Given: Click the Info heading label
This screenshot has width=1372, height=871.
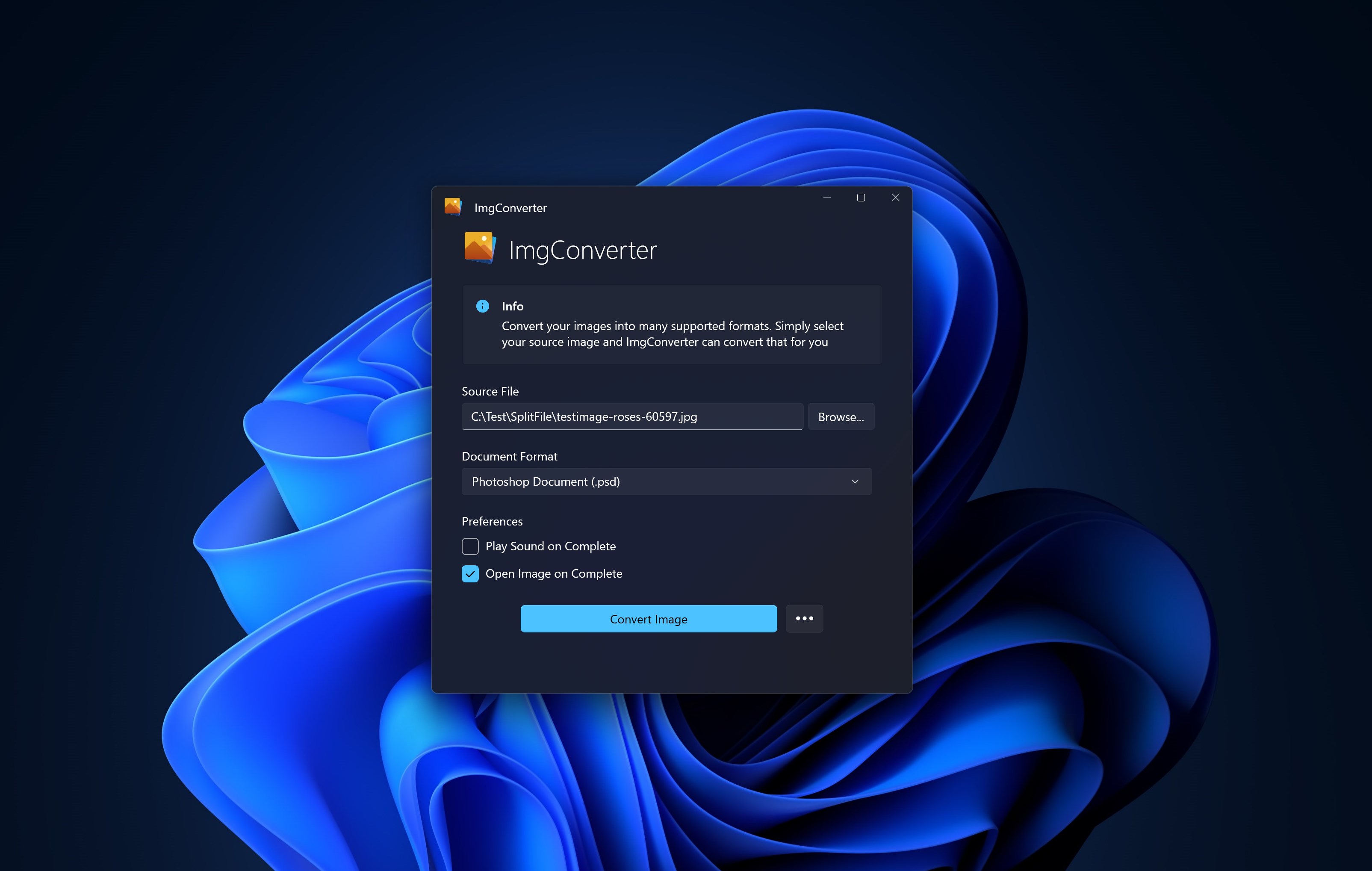Looking at the screenshot, I should [512, 307].
